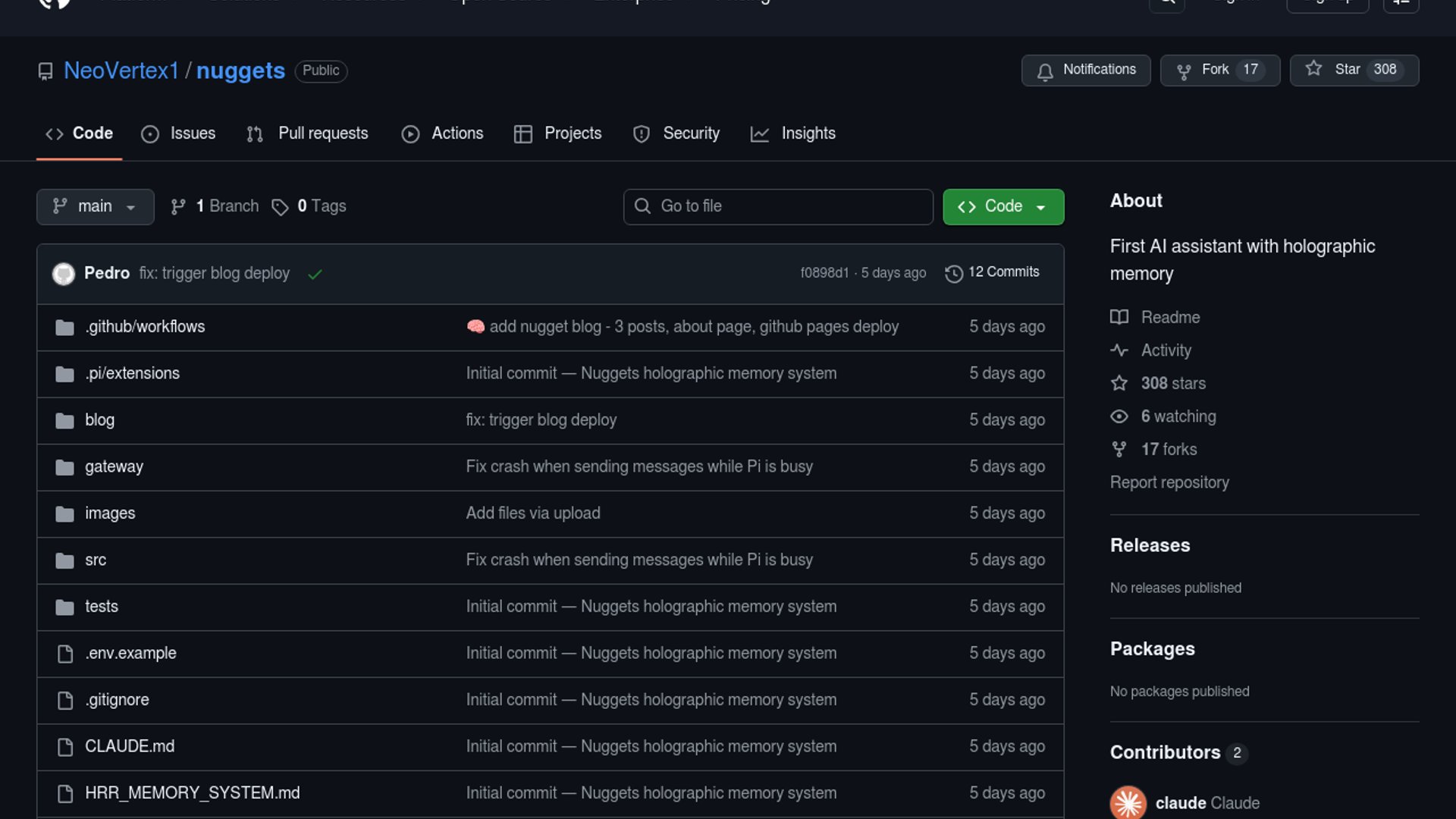1456x819 pixels.
Task: Click the Report repository link
Action: click(1169, 482)
